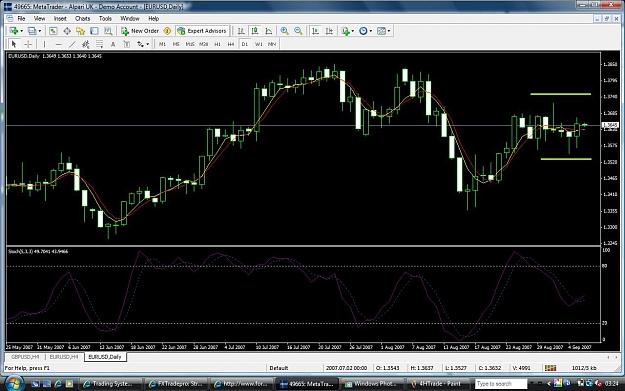Select the Horizontal Line drawing tool
The height and width of the screenshot is (391, 625).
click(x=58, y=44)
